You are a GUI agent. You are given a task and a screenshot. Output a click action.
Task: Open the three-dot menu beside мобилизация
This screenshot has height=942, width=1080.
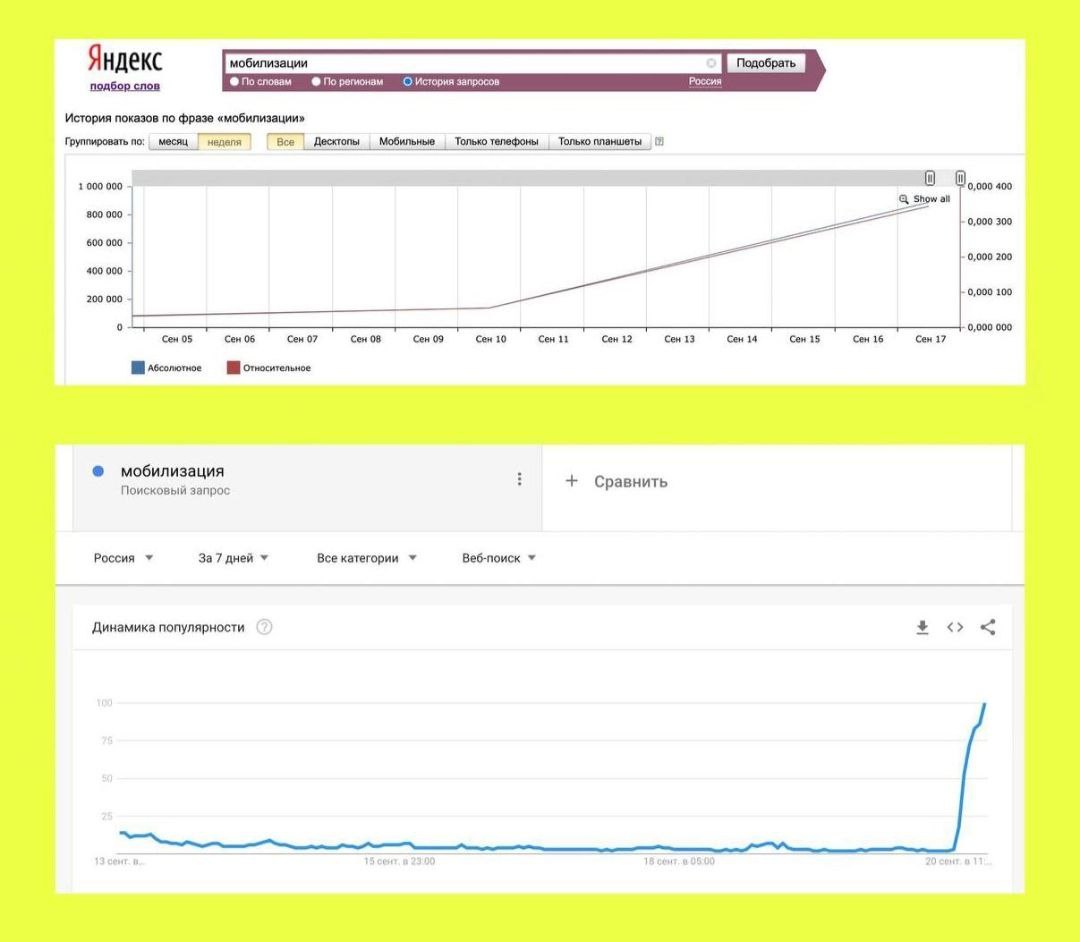tap(519, 479)
